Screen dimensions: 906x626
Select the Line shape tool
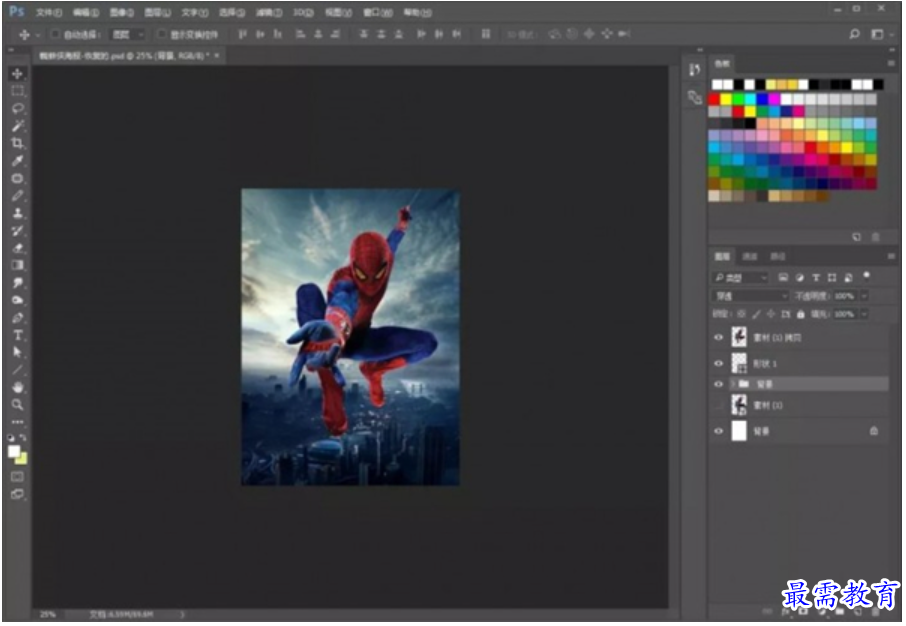point(17,370)
